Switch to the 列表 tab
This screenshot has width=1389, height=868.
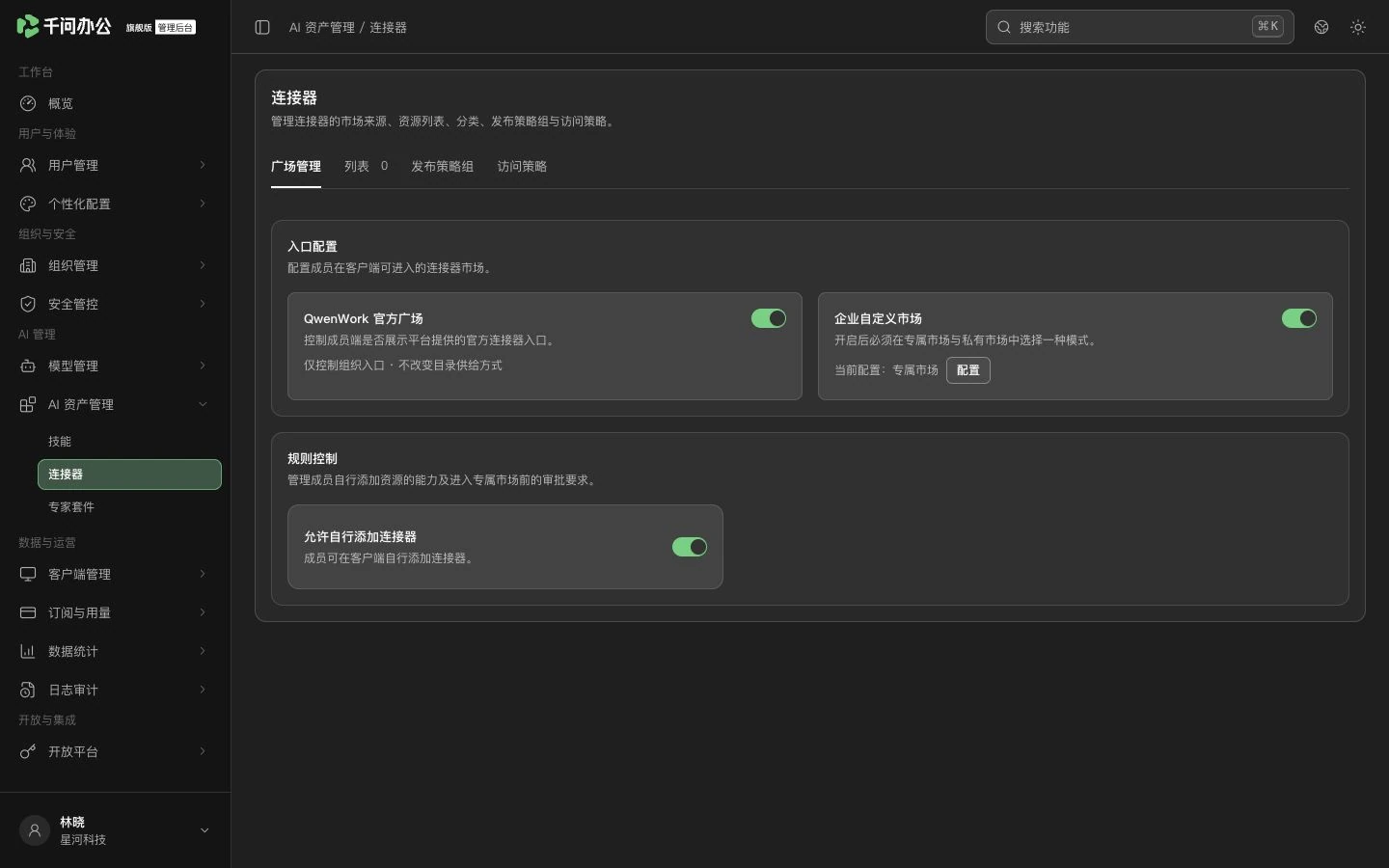coord(366,166)
